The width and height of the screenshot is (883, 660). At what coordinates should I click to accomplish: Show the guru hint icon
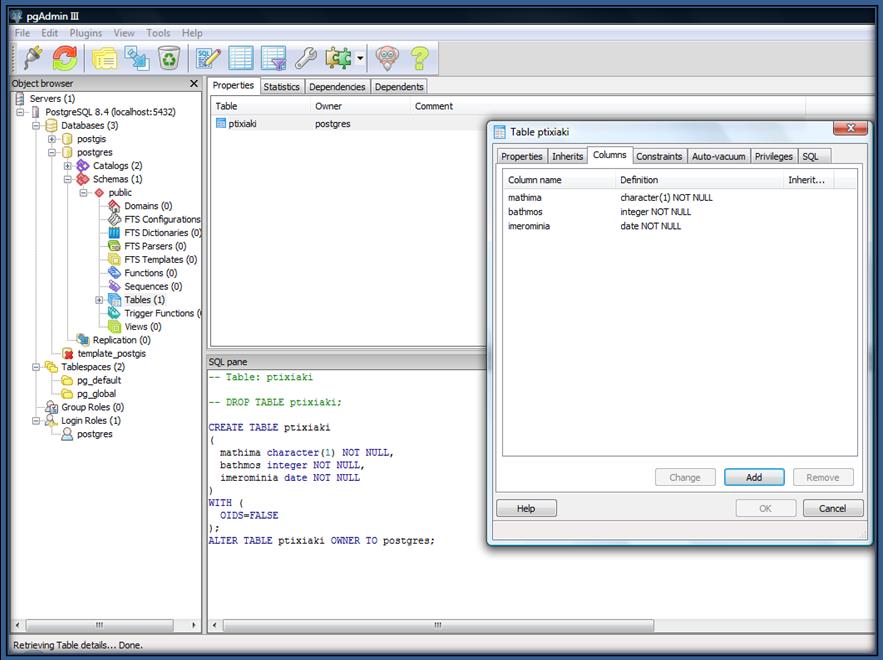[387, 58]
